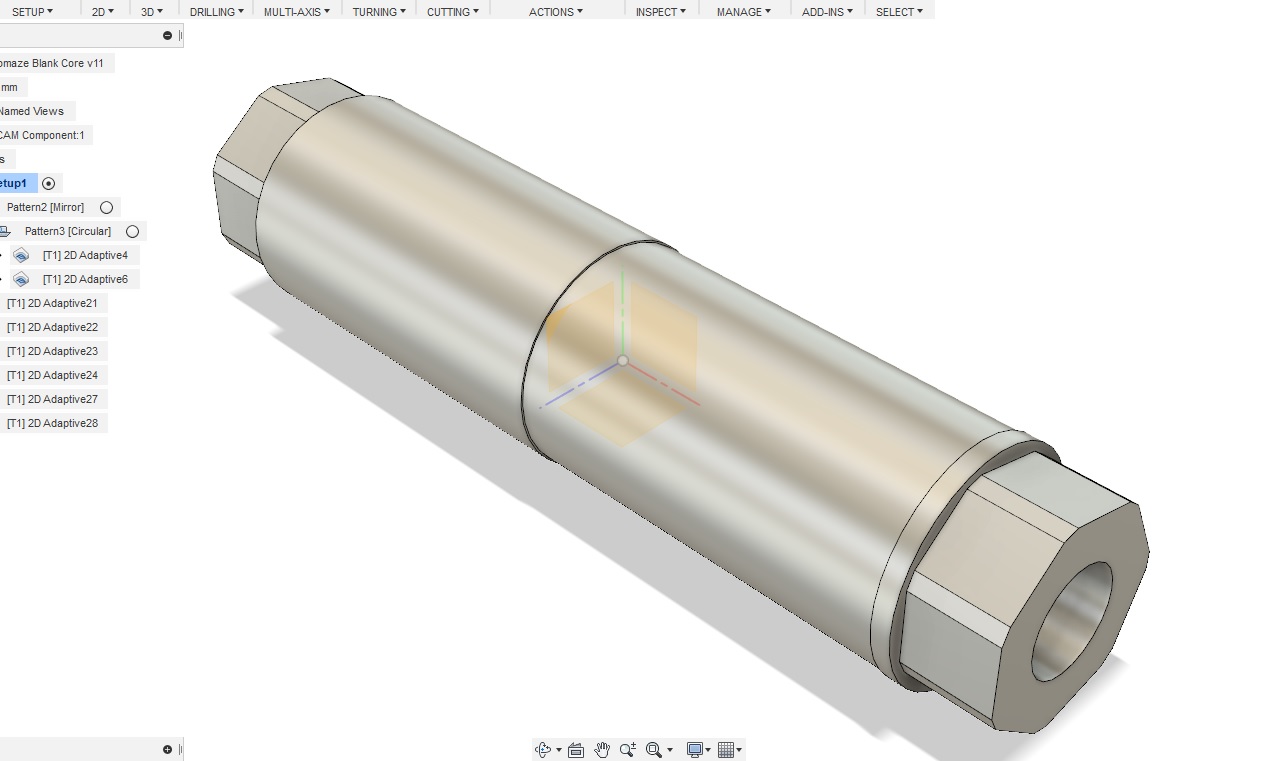The height and width of the screenshot is (761, 1283).
Task: Collapse the browser panel with minus button
Action: coord(167,36)
